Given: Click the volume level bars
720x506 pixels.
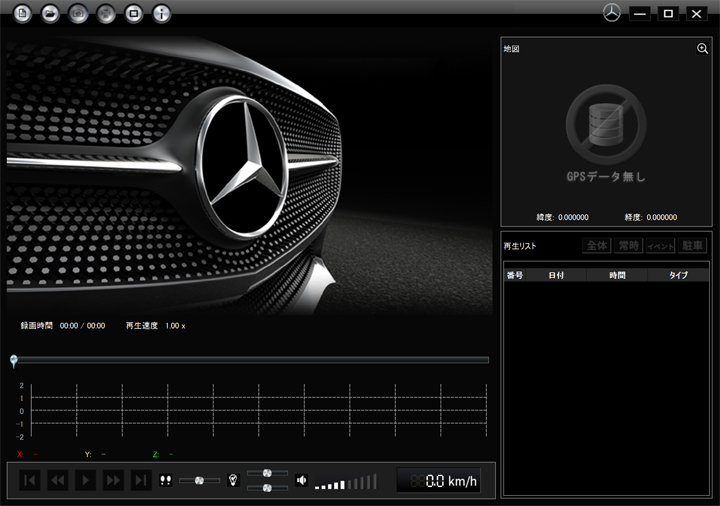Looking at the screenshot, I should pyautogui.click(x=346, y=482).
